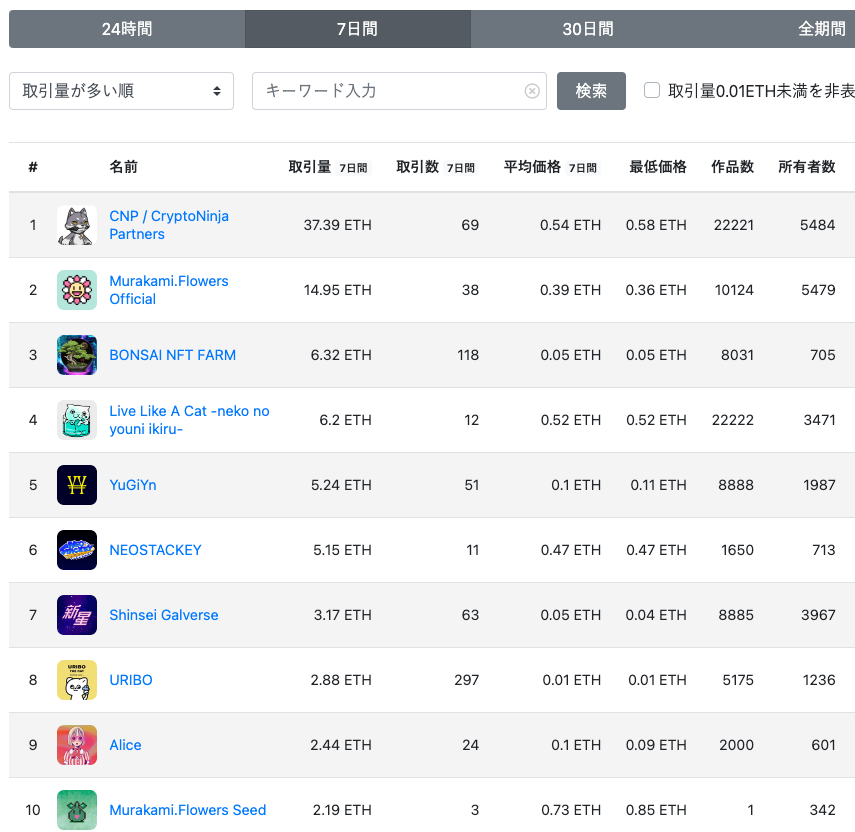The width and height of the screenshot is (855, 832).
Task: Click the BONSAI tree thumbnail
Action: click(77, 355)
